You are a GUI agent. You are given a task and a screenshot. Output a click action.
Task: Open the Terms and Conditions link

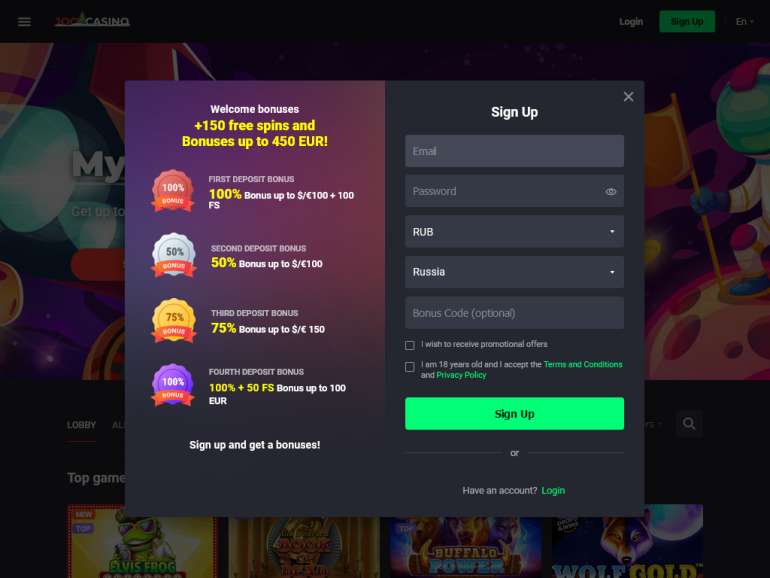coord(583,364)
